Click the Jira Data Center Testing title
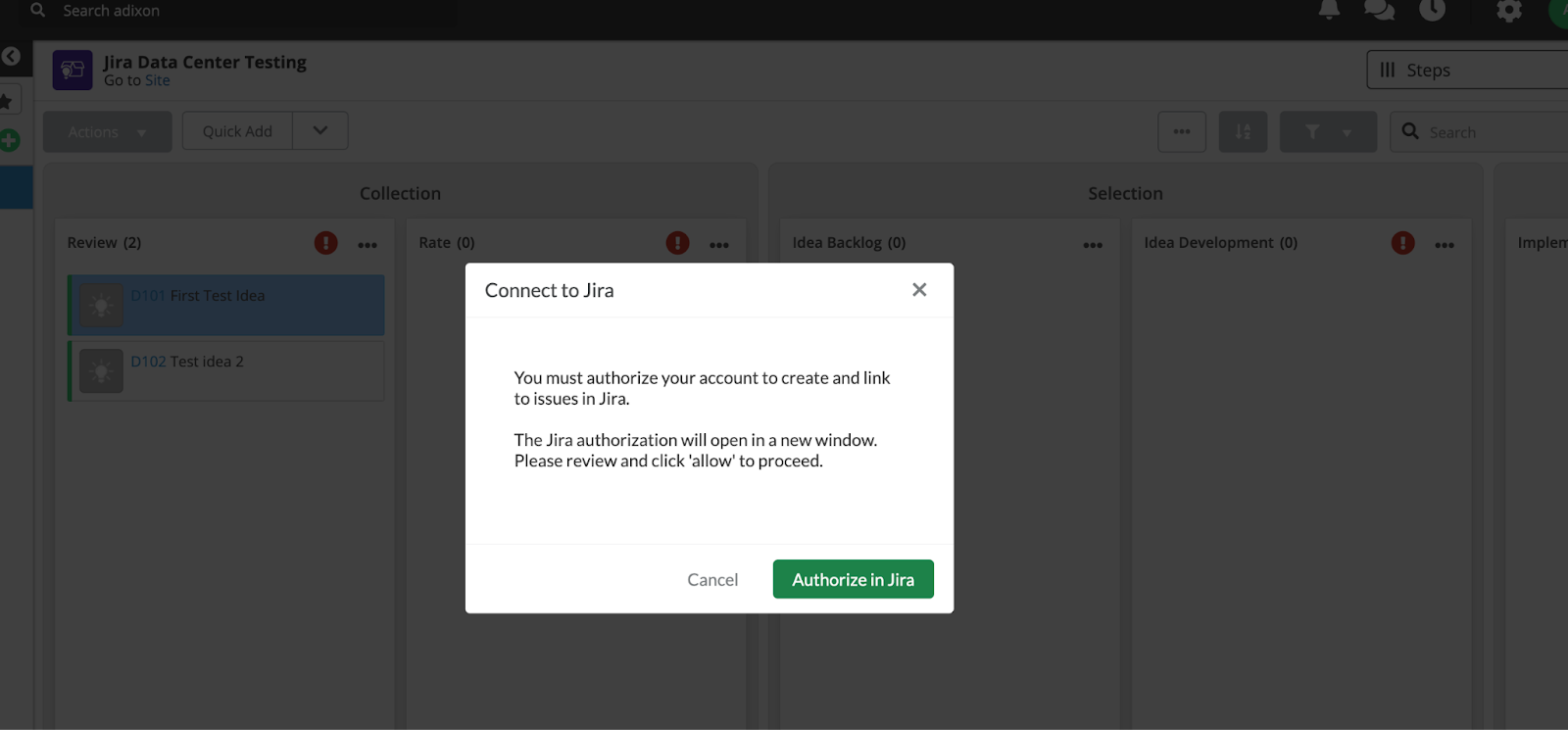The width and height of the screenshot is (1568, 730). click(x=206, y=62)
